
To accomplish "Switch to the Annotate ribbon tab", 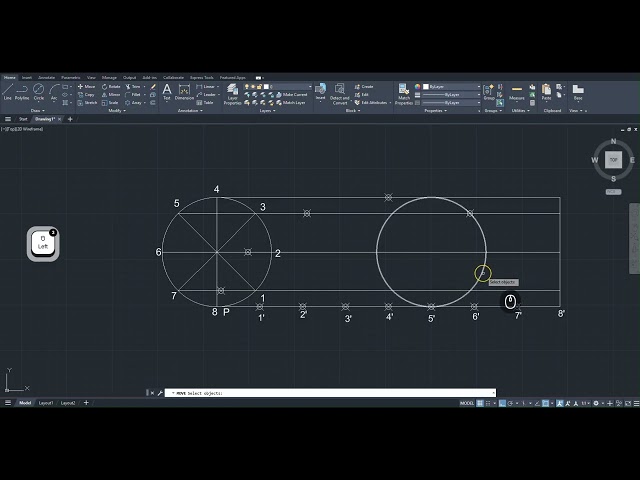I will coord(46,78).
